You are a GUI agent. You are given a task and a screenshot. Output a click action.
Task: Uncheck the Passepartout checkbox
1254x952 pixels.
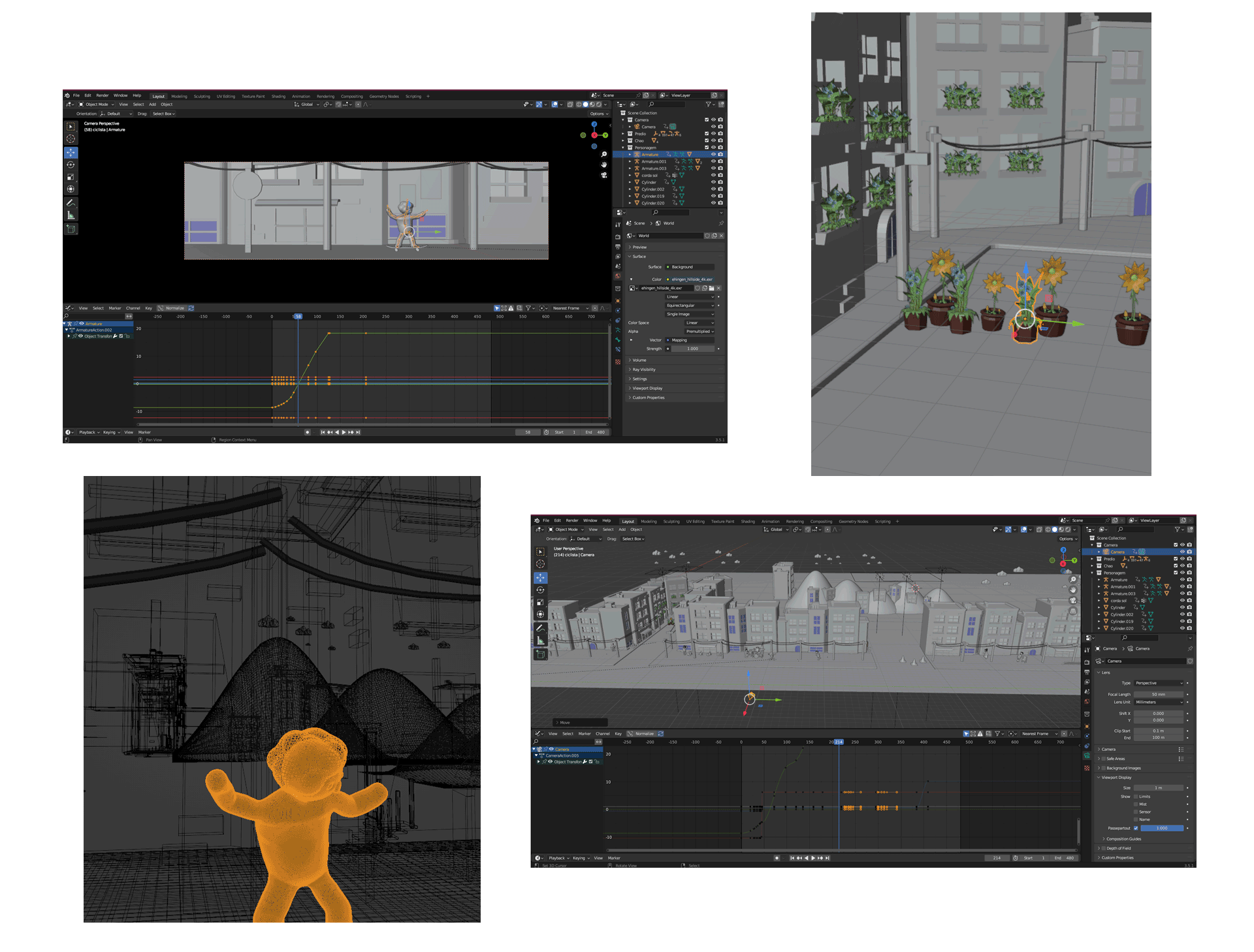point(1136,828)
